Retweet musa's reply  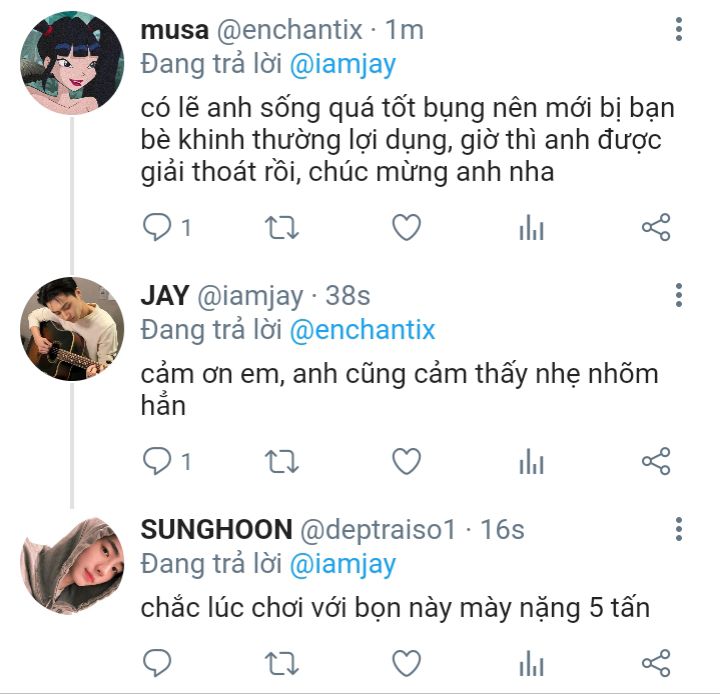click(282, 229)
